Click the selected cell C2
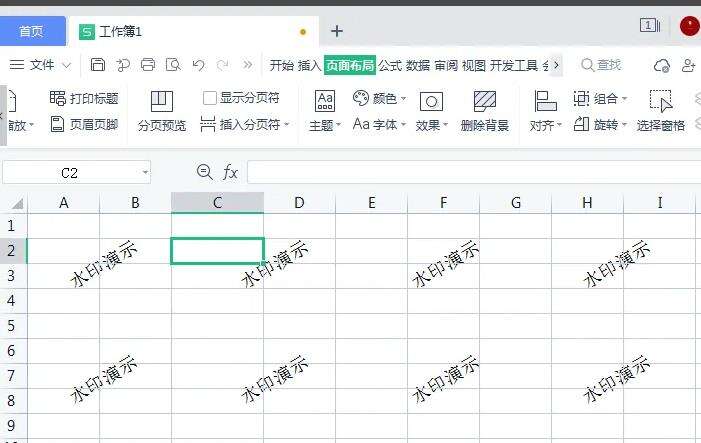Screen dimensions: 701x443 pos(218,251)
